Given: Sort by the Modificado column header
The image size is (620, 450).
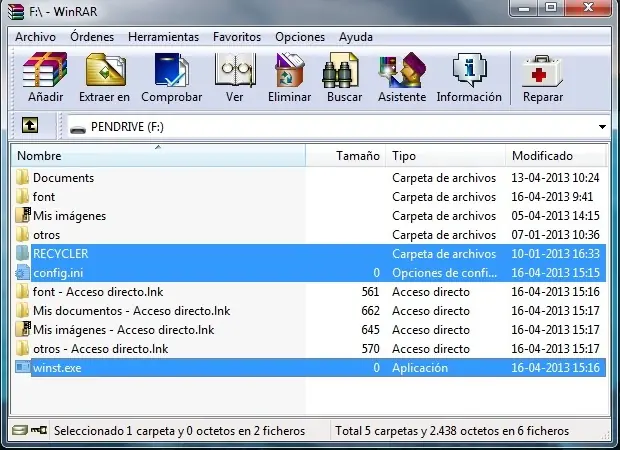Looking at the screenshot, I should (x=556, y=155).
